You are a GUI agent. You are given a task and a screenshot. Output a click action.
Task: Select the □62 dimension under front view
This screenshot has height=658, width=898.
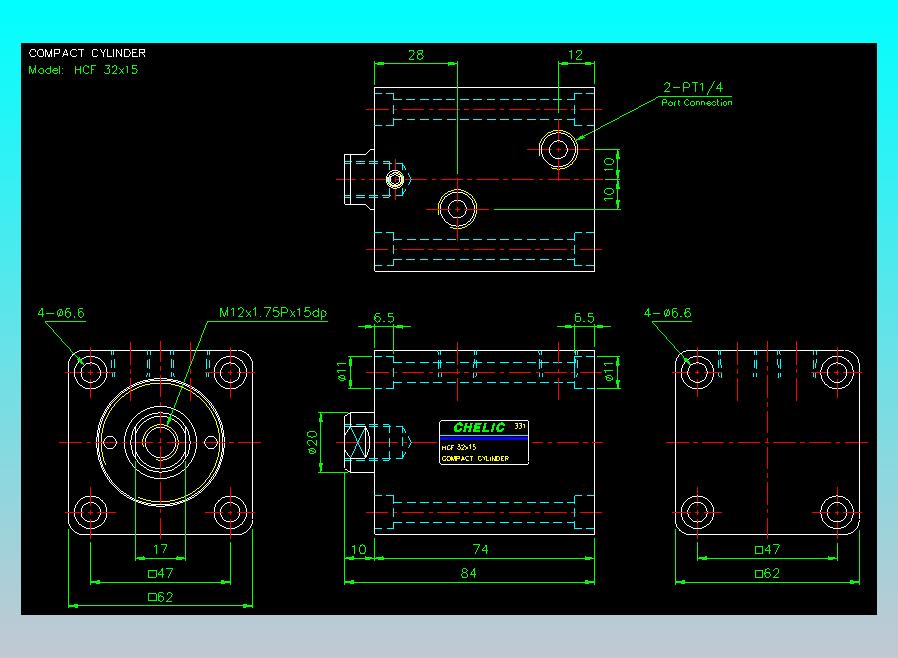tap(160, 597)
